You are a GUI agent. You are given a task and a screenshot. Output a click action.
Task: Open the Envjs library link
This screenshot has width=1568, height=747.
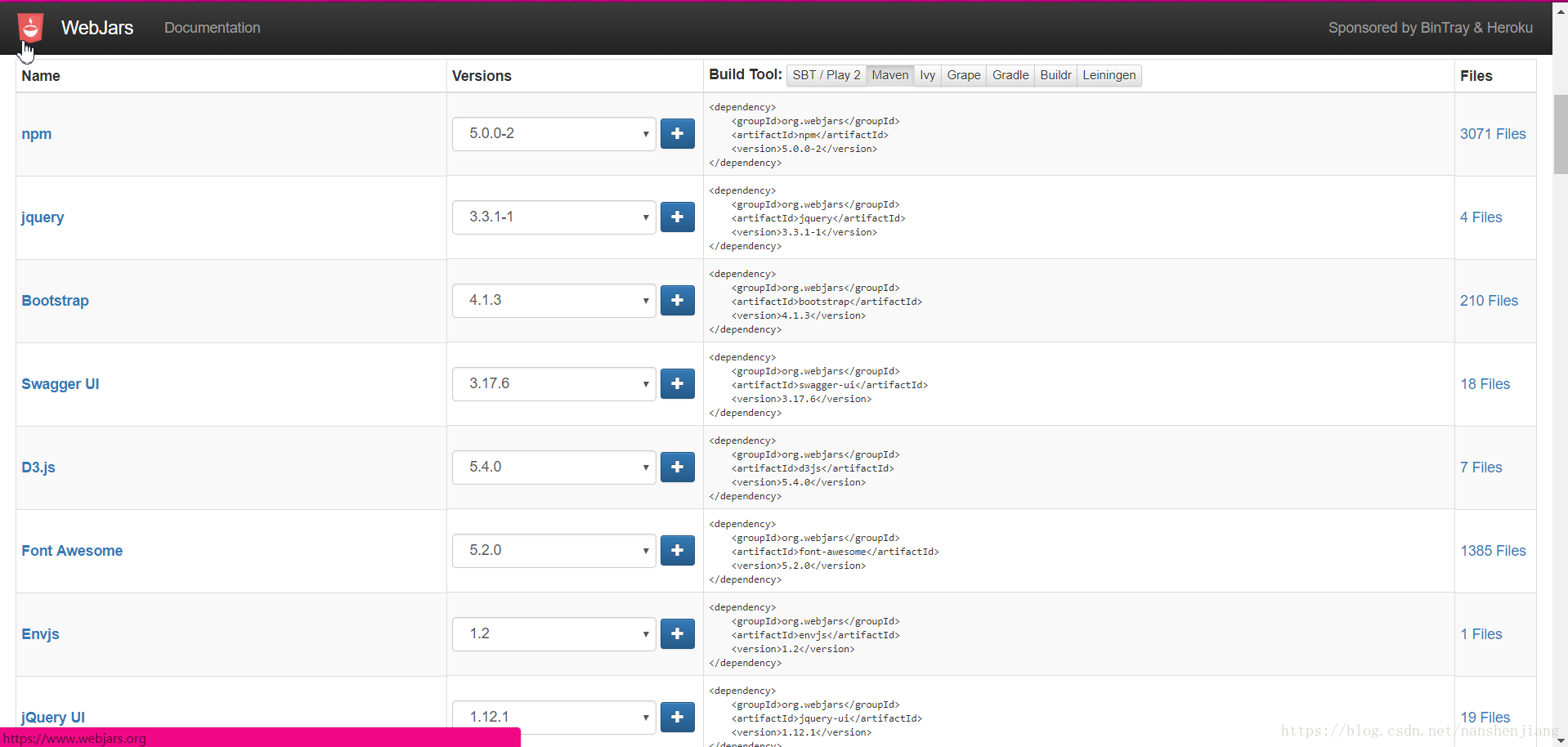tap(40, 634)
